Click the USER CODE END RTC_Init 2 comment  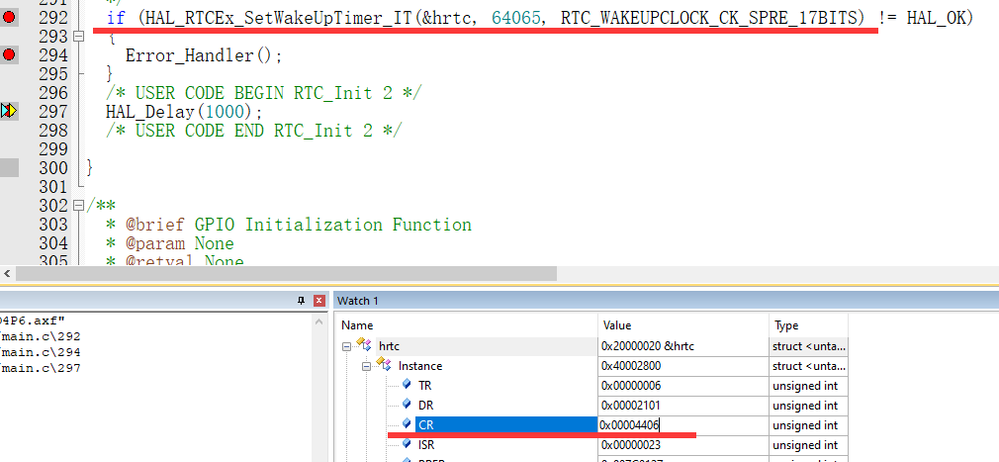(254, 131)
